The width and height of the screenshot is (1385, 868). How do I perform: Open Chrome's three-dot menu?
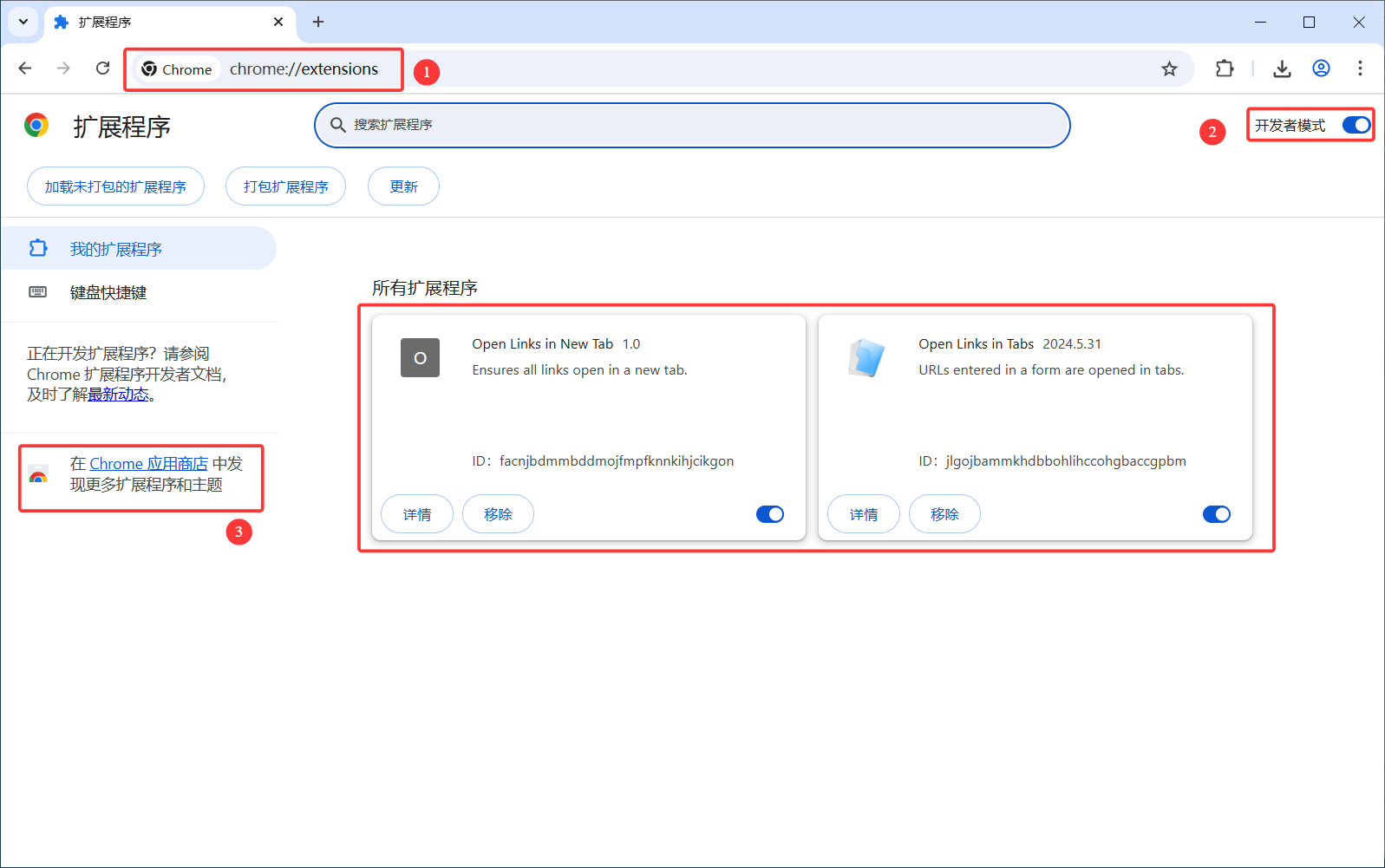tap(1360, 69)
